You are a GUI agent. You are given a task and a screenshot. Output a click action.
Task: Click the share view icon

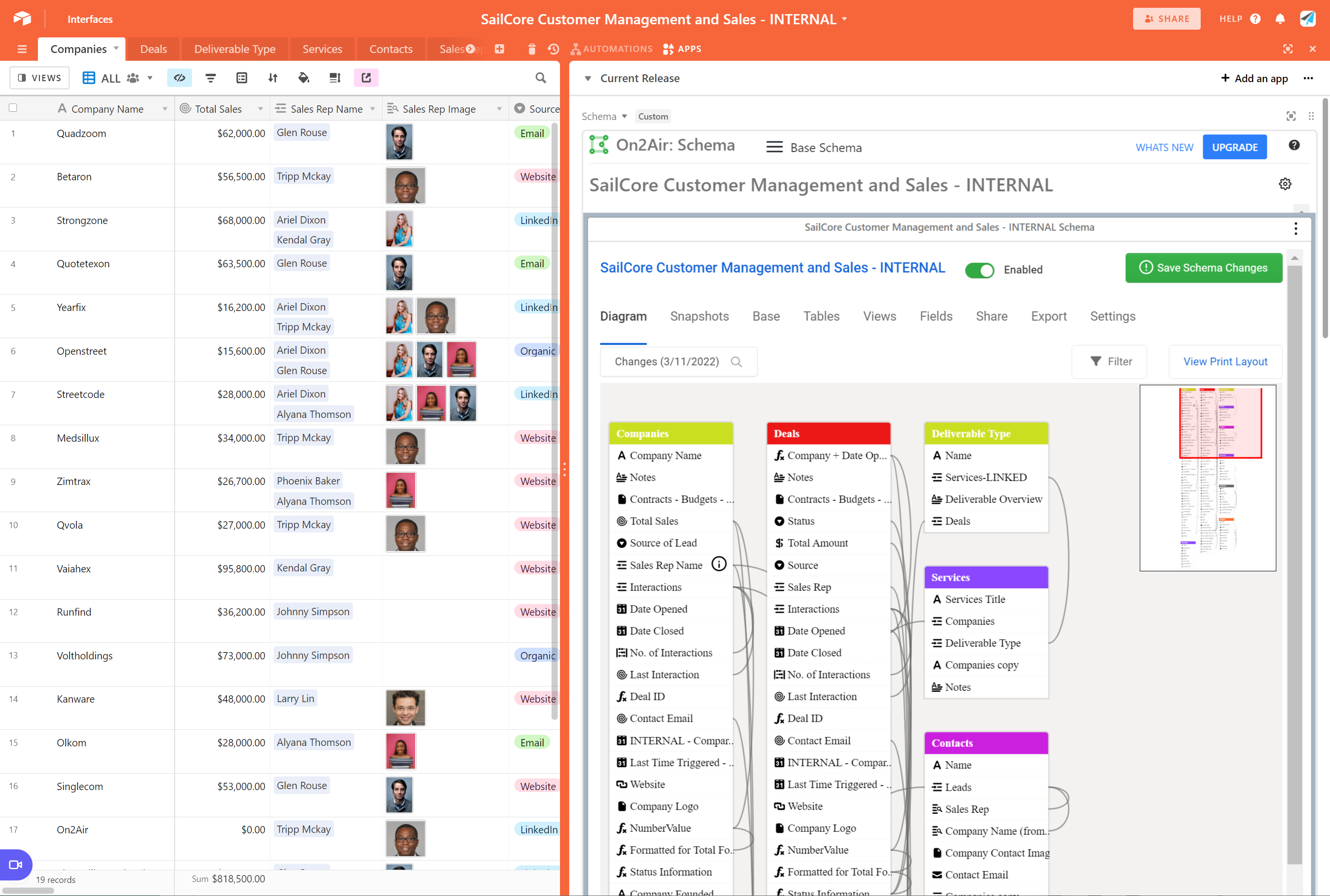[366, 78]
